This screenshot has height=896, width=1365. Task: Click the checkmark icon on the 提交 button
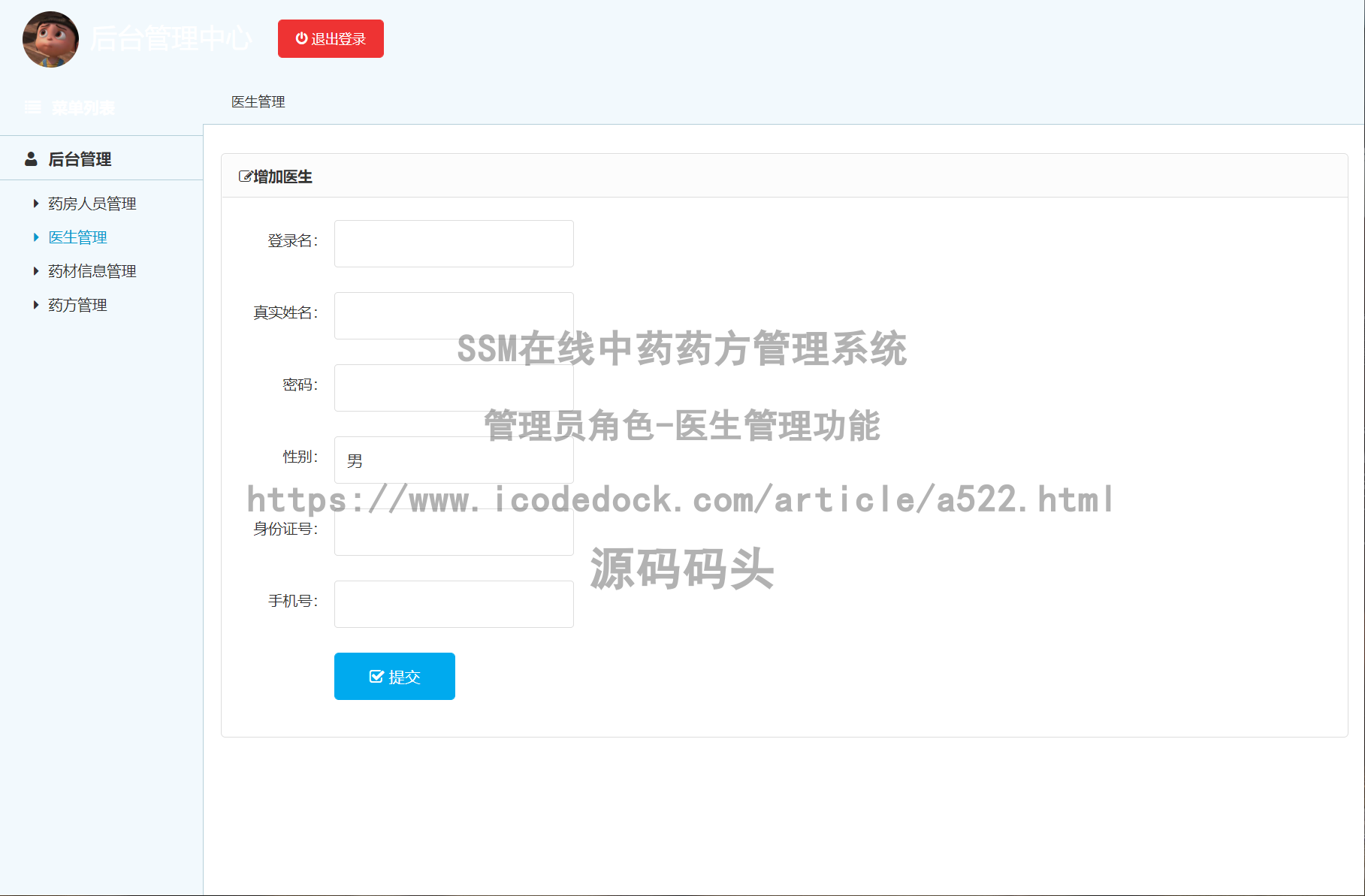(376, 675)
